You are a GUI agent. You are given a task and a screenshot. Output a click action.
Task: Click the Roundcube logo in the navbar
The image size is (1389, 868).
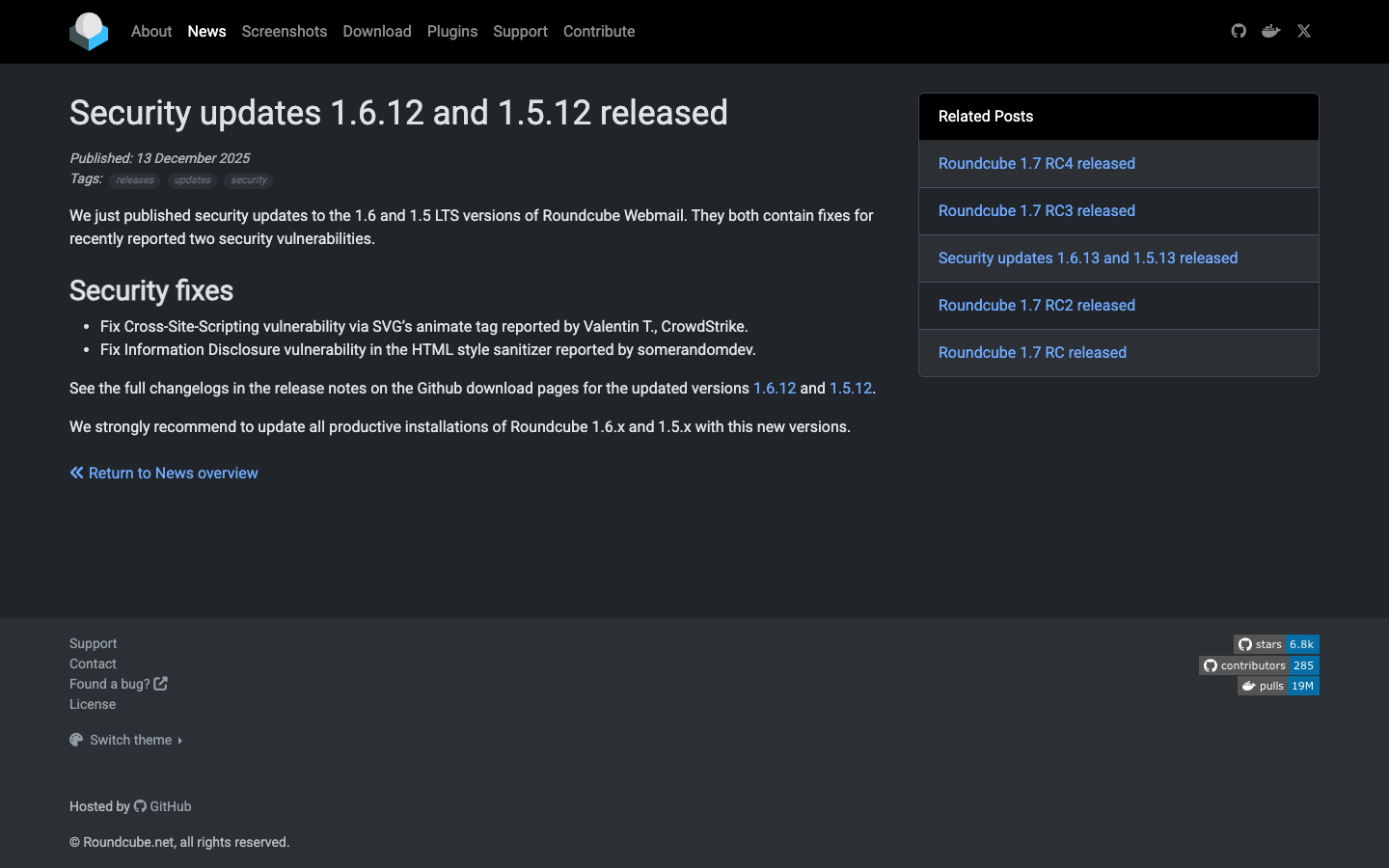pos(89,31)
